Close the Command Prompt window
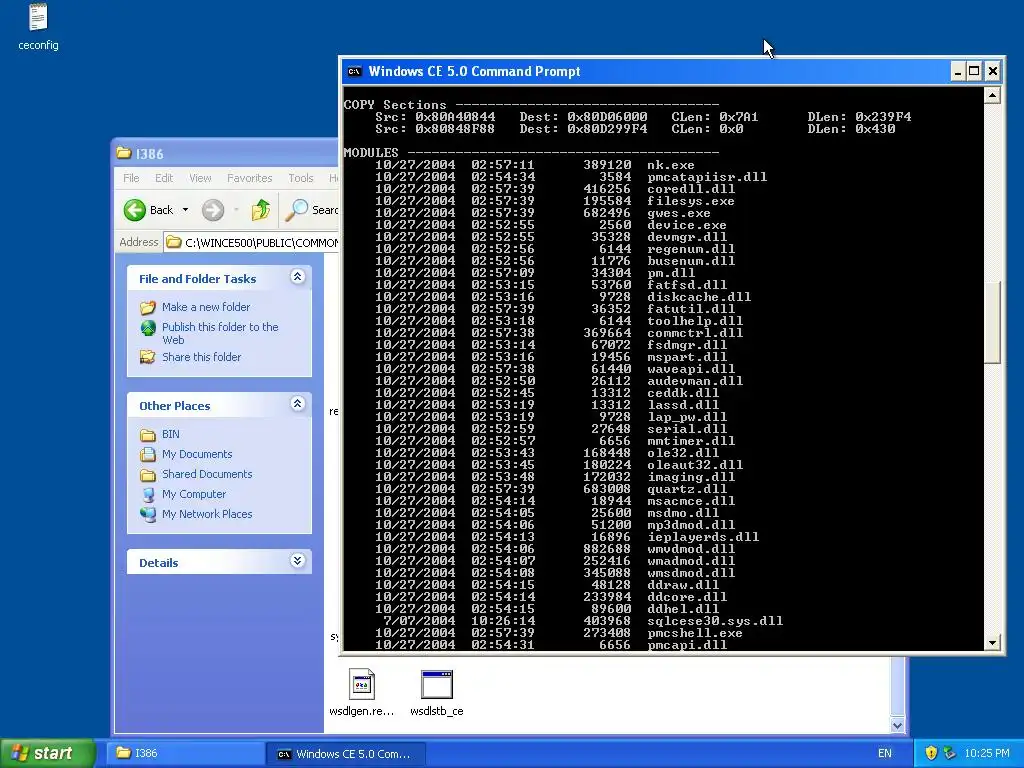This screenshot has width=1024, height=768. pyautogui.click(x=993, y=71)
